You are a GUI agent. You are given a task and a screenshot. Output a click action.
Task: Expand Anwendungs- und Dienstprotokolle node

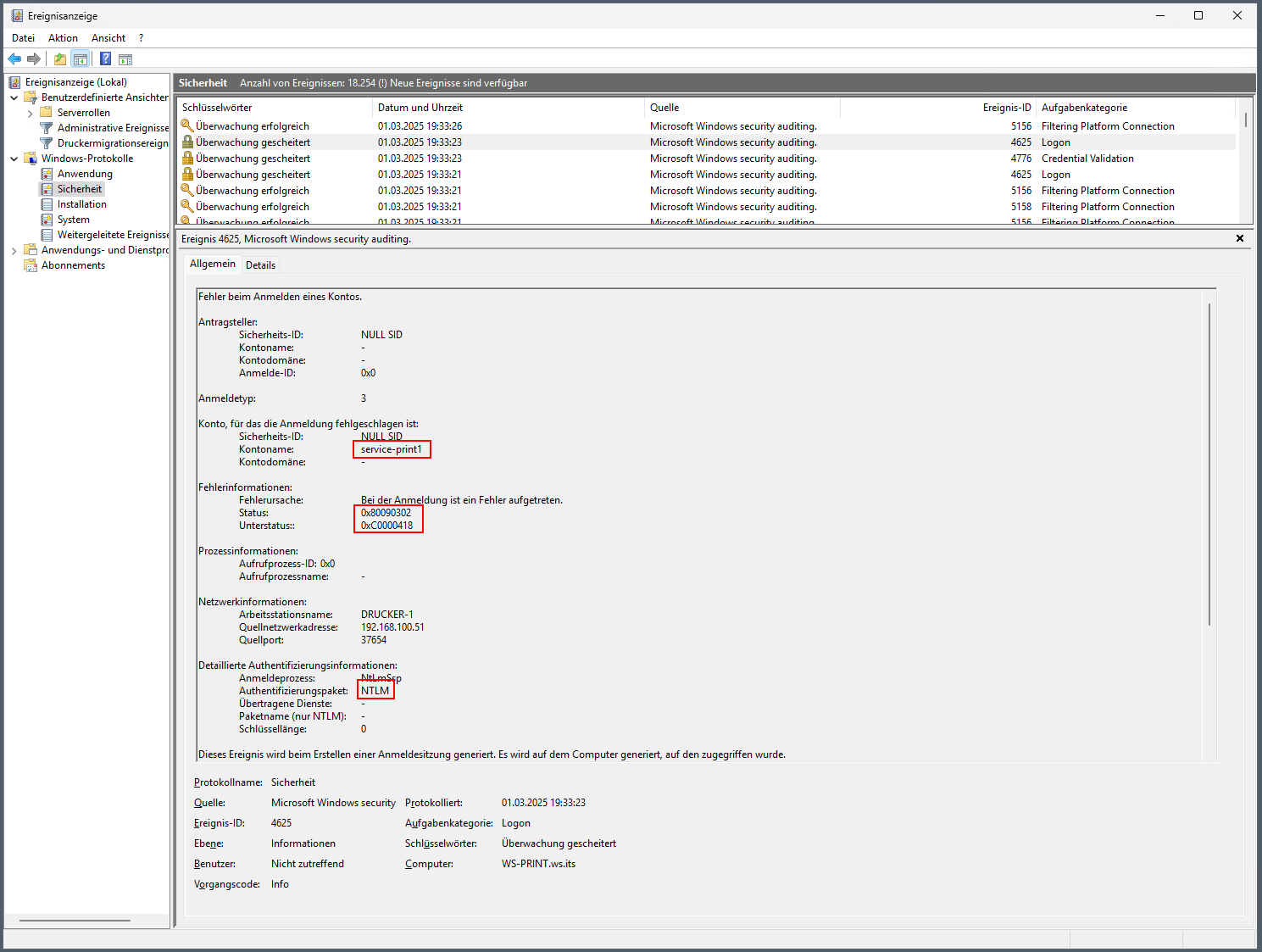coord(14,250)
